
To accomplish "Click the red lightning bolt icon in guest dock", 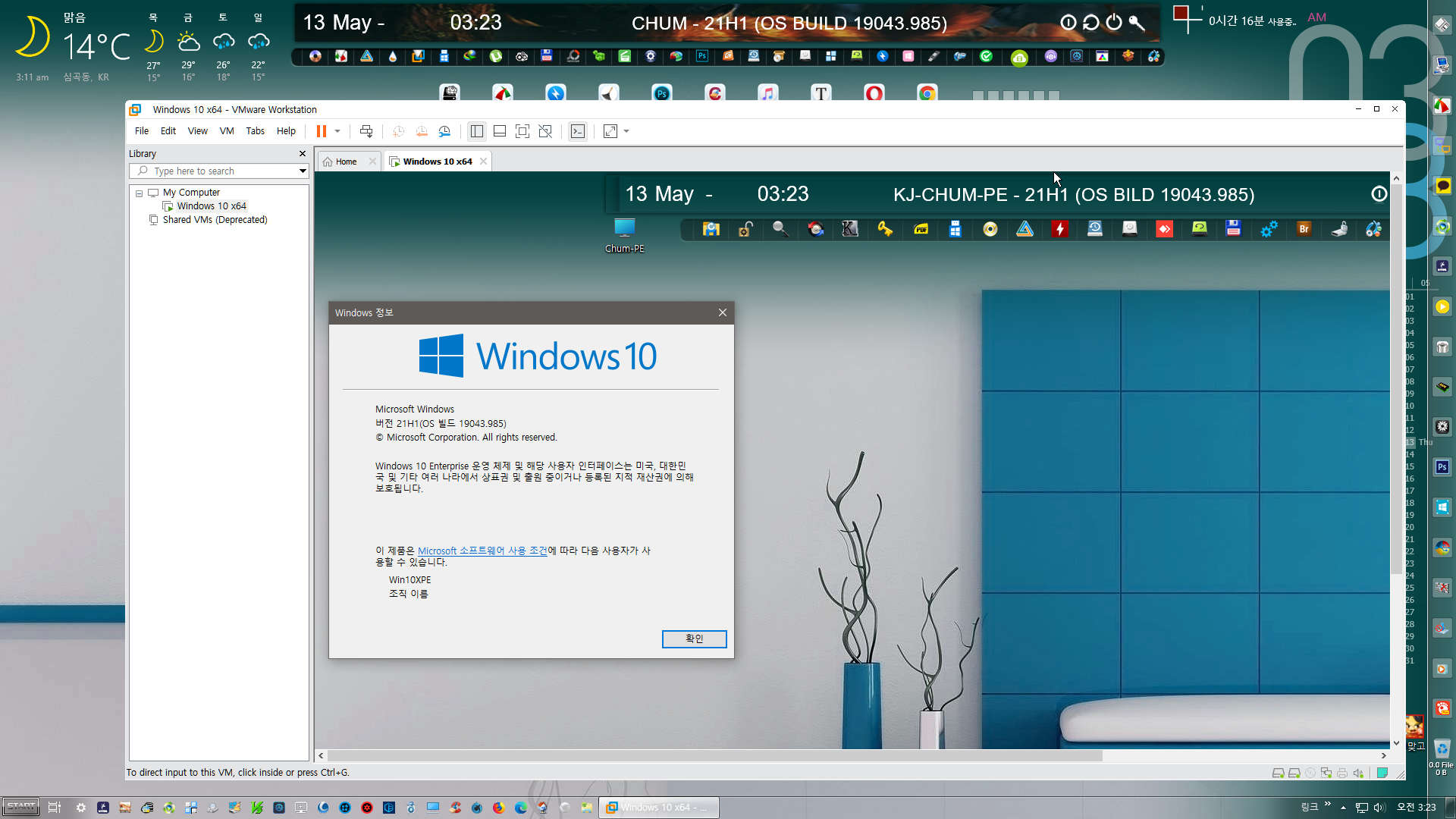I will [x=1060, y=229].
